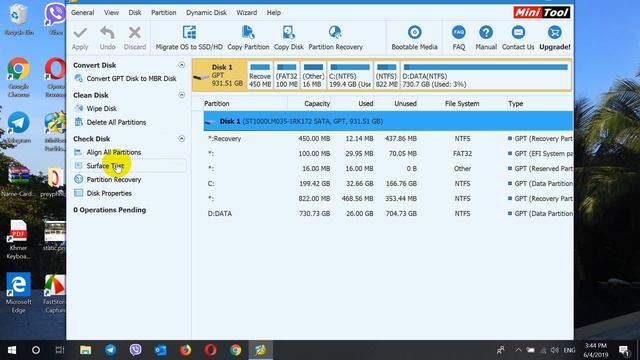Select the D:DATA partition row
The height and width of the screenshot is (360, 640).
[388, 213]
